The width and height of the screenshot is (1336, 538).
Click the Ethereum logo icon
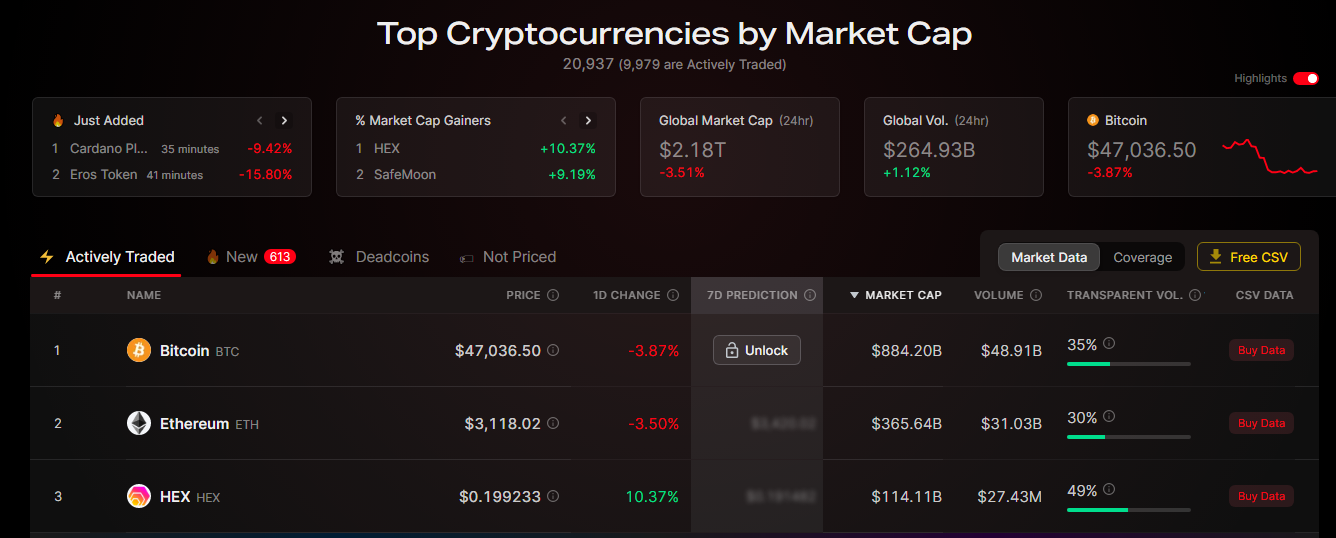point(139,423)
